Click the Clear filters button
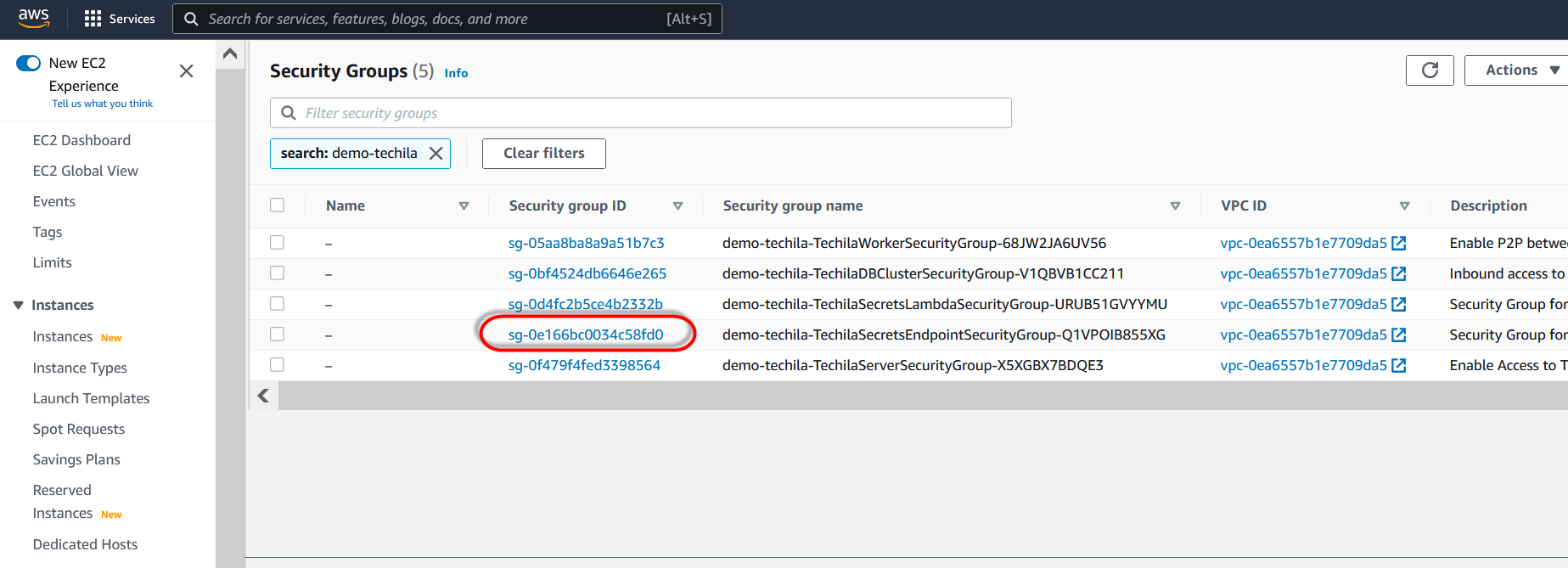The image size is (1568, 568). [x=543, y=154]
